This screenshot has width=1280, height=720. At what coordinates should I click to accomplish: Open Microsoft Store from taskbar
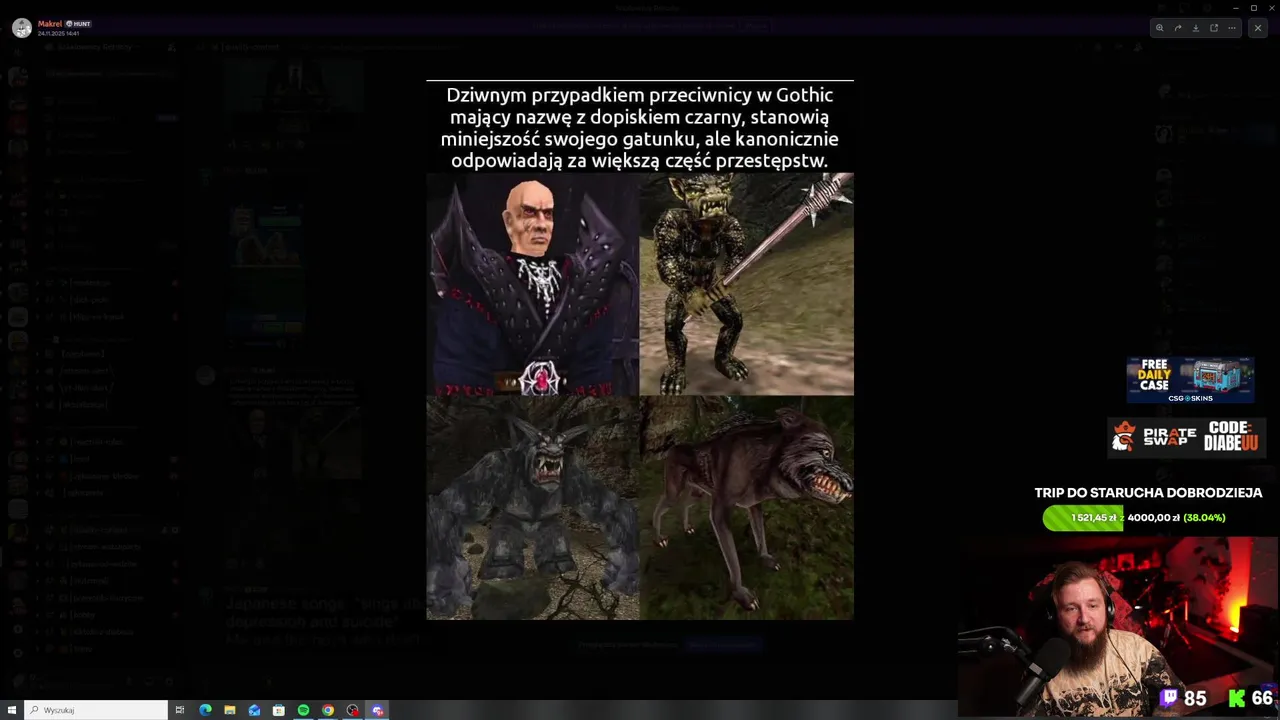[x=279, y=710]
